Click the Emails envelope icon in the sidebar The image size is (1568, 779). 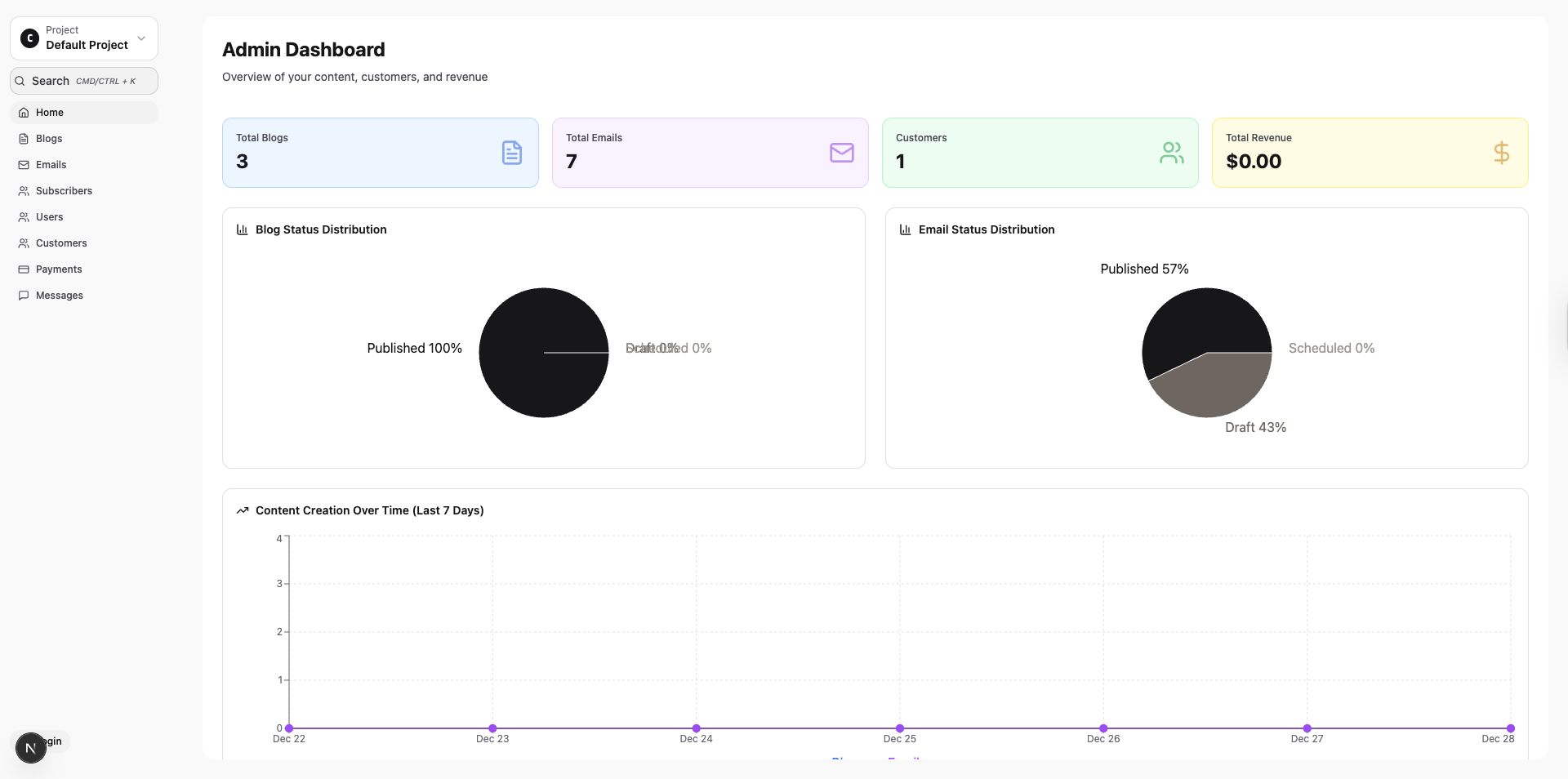pos(24,165)
